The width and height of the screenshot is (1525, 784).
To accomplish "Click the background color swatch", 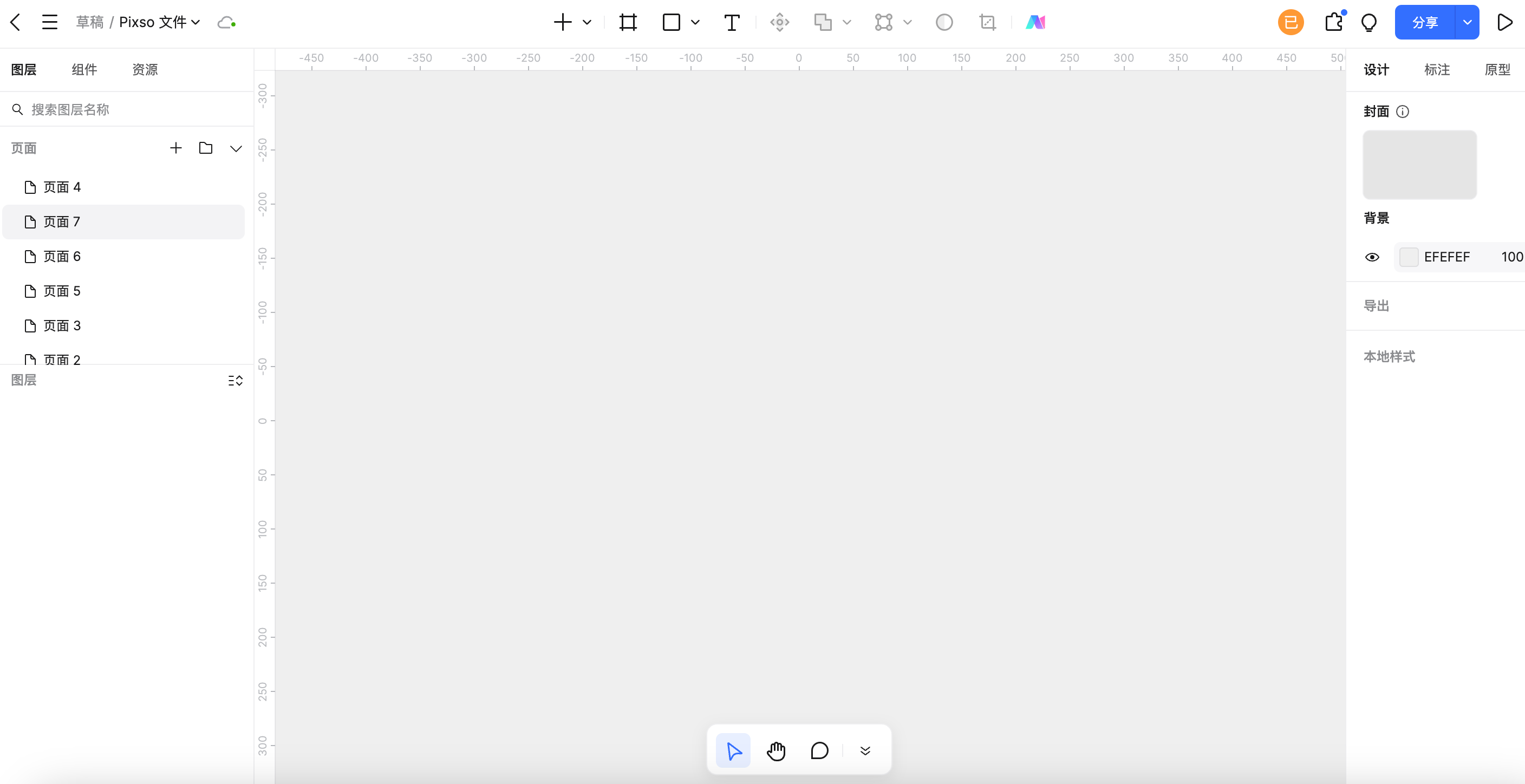I will (x=1409, y=257).
